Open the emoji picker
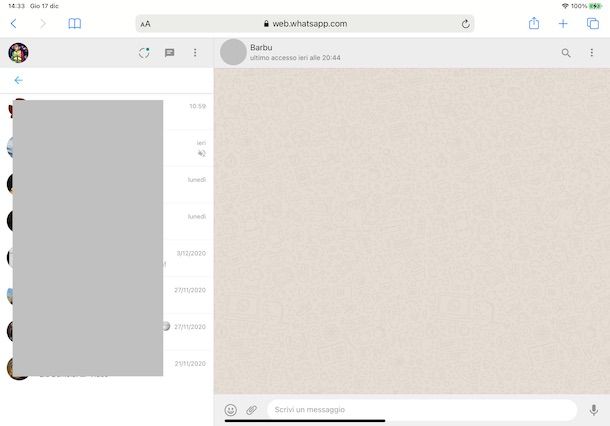The height and width of the screenshot is (426, 610). 231,410
